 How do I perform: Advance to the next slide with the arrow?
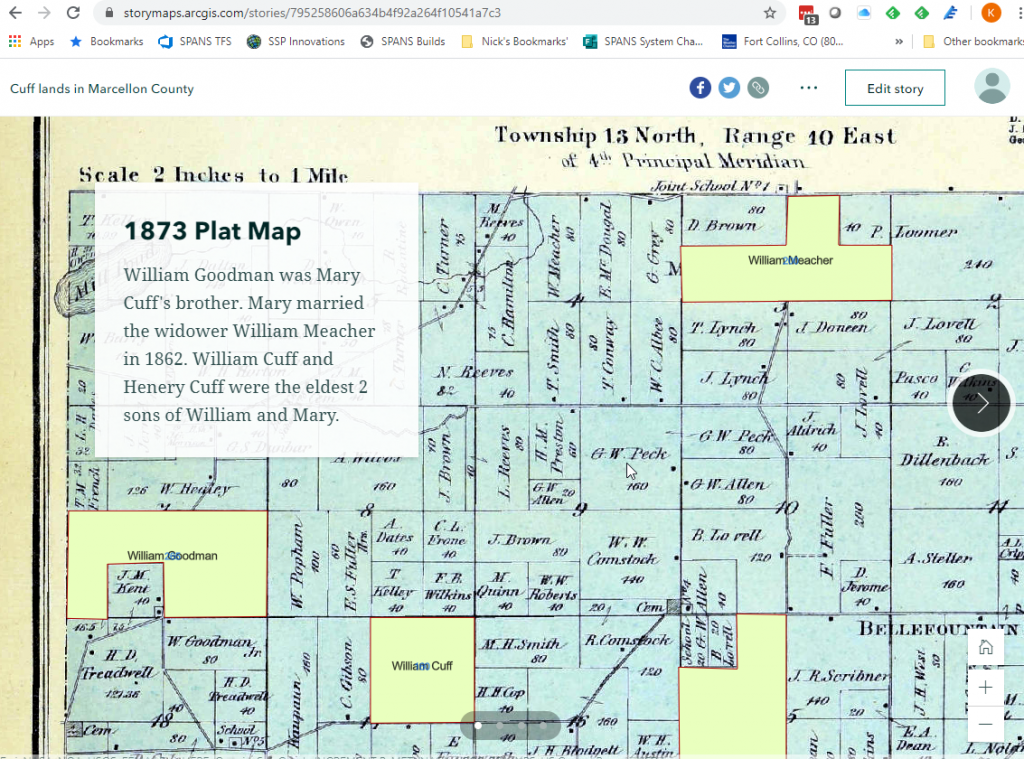(981, 403)
